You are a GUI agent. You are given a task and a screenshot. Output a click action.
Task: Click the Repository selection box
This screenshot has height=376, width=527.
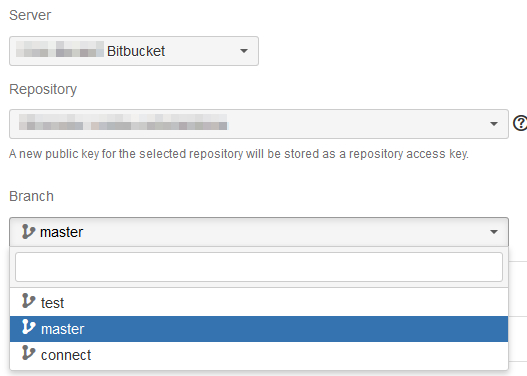coord(259,124)
